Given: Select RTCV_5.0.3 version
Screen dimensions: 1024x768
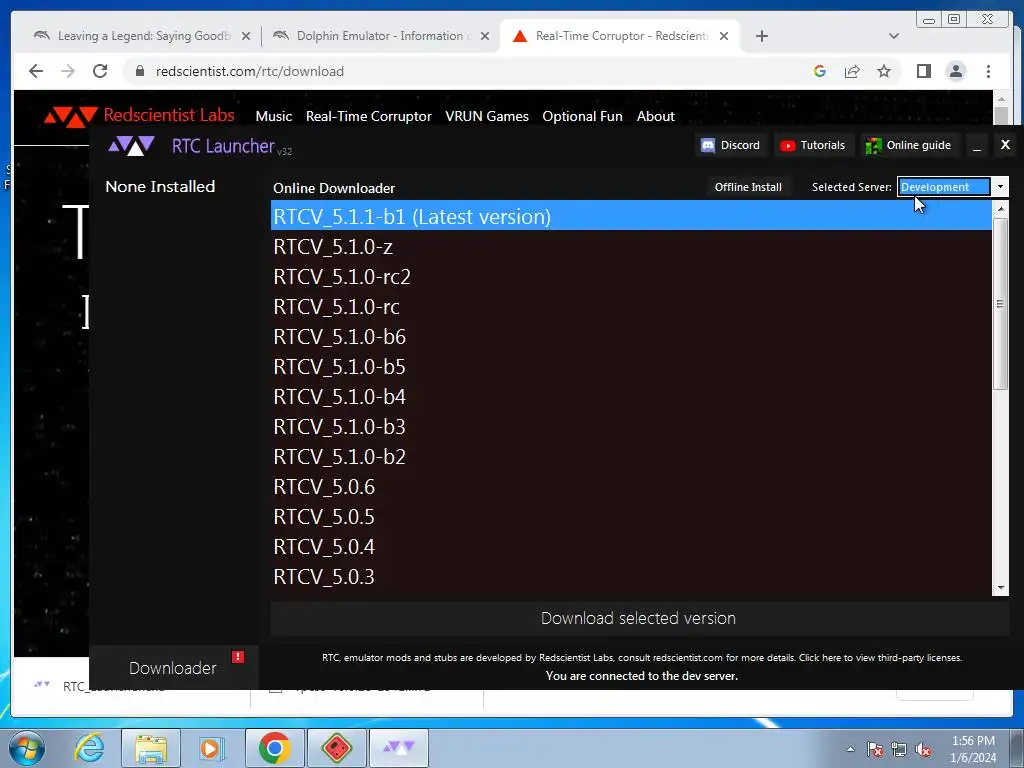Looking at the screenshot, I should 631,577.
